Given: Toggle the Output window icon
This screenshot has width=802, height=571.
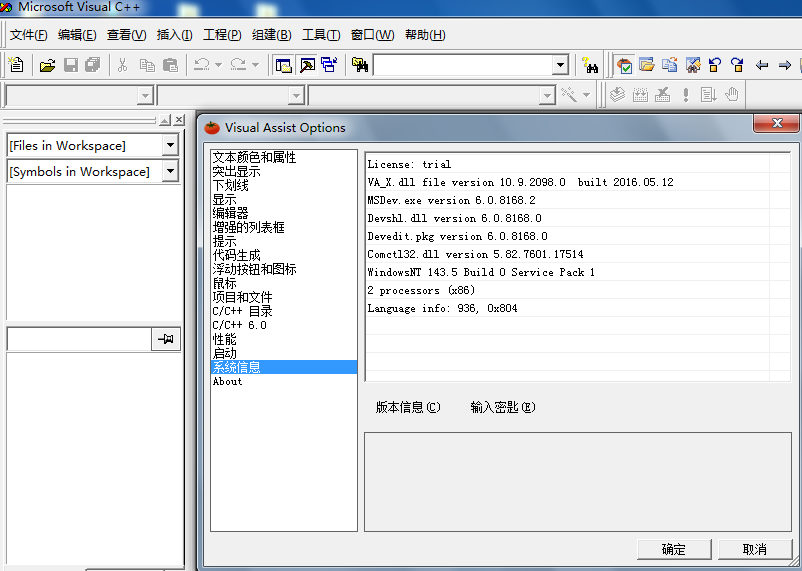Looking at the screenshot, I should 307,65.
